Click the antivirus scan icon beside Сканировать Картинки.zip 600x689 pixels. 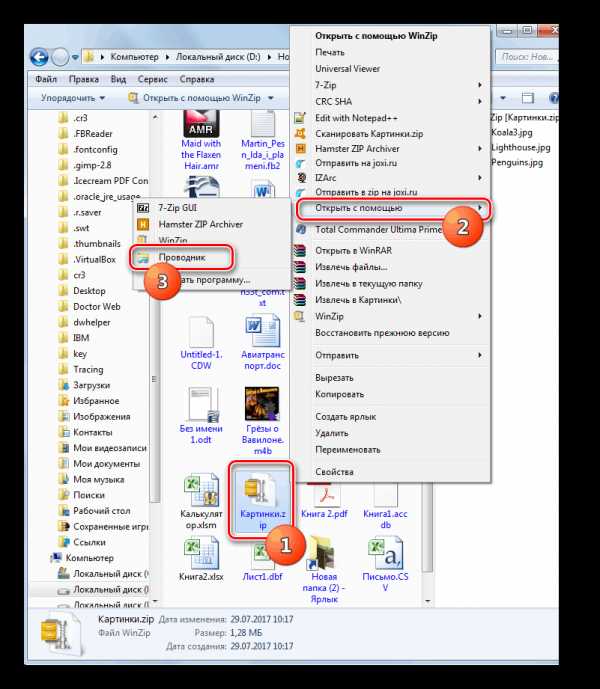300,134
